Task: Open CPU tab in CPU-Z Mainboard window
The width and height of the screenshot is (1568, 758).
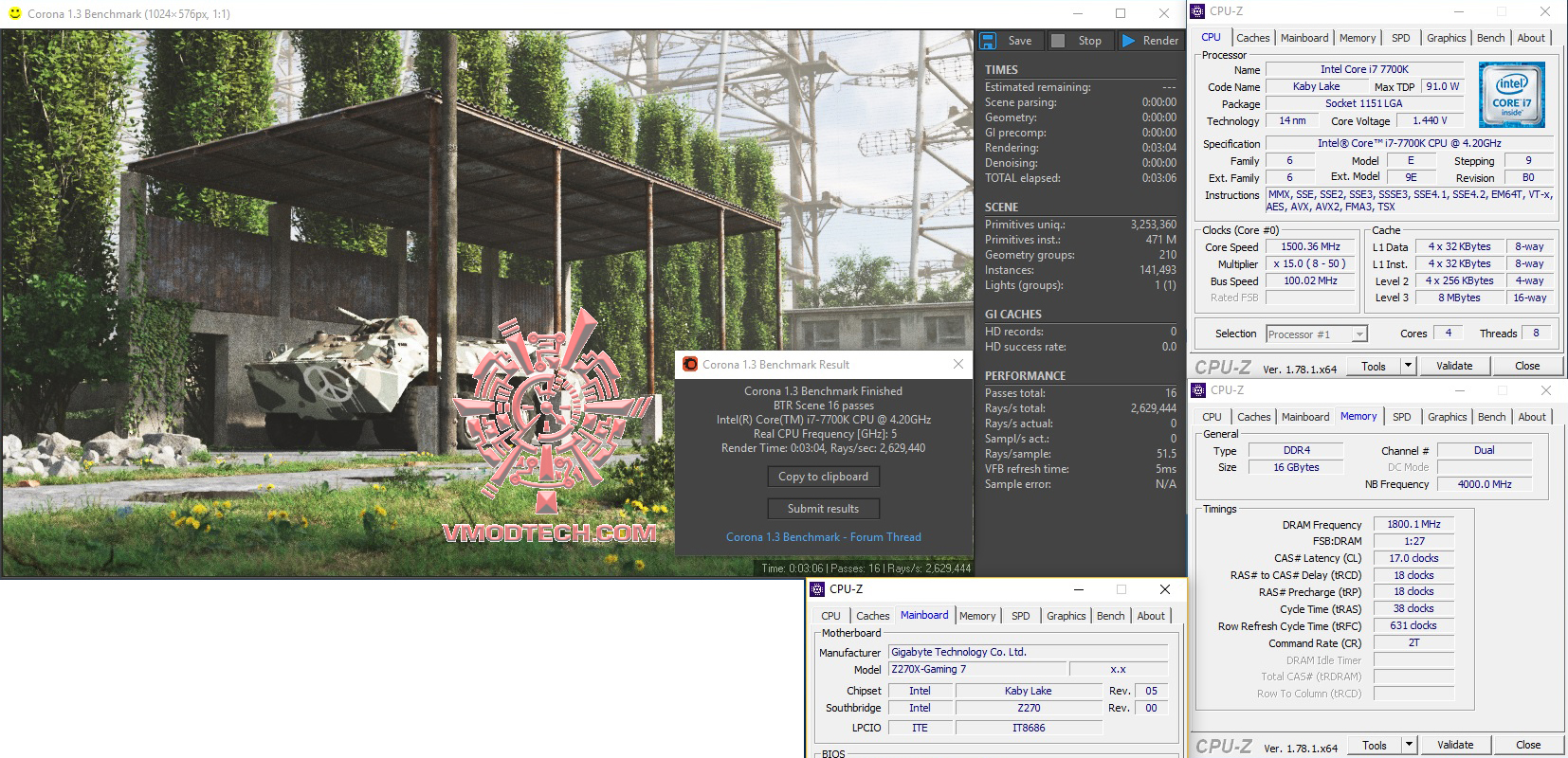Action: 830,616
